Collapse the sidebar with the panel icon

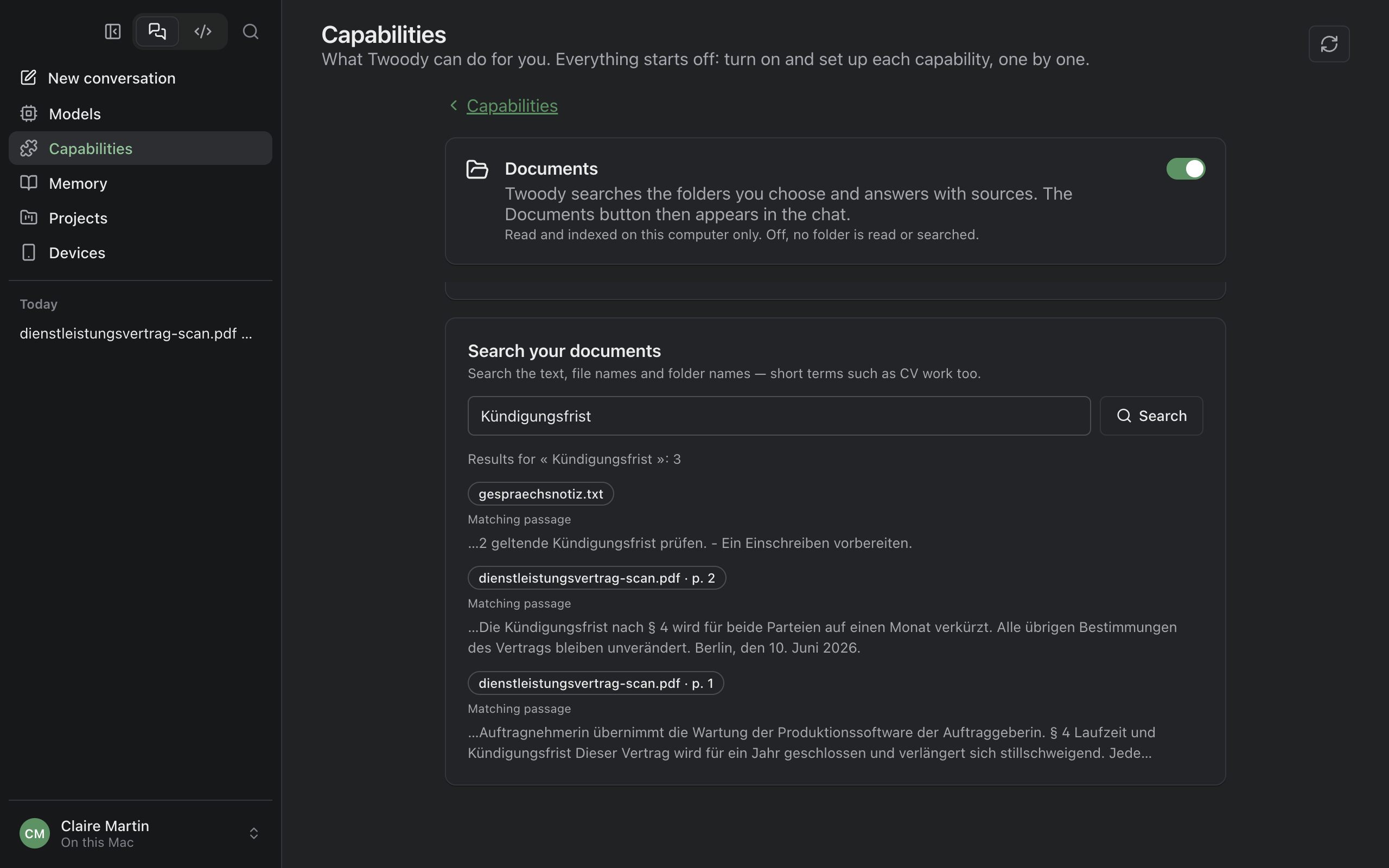pos(112,31)
